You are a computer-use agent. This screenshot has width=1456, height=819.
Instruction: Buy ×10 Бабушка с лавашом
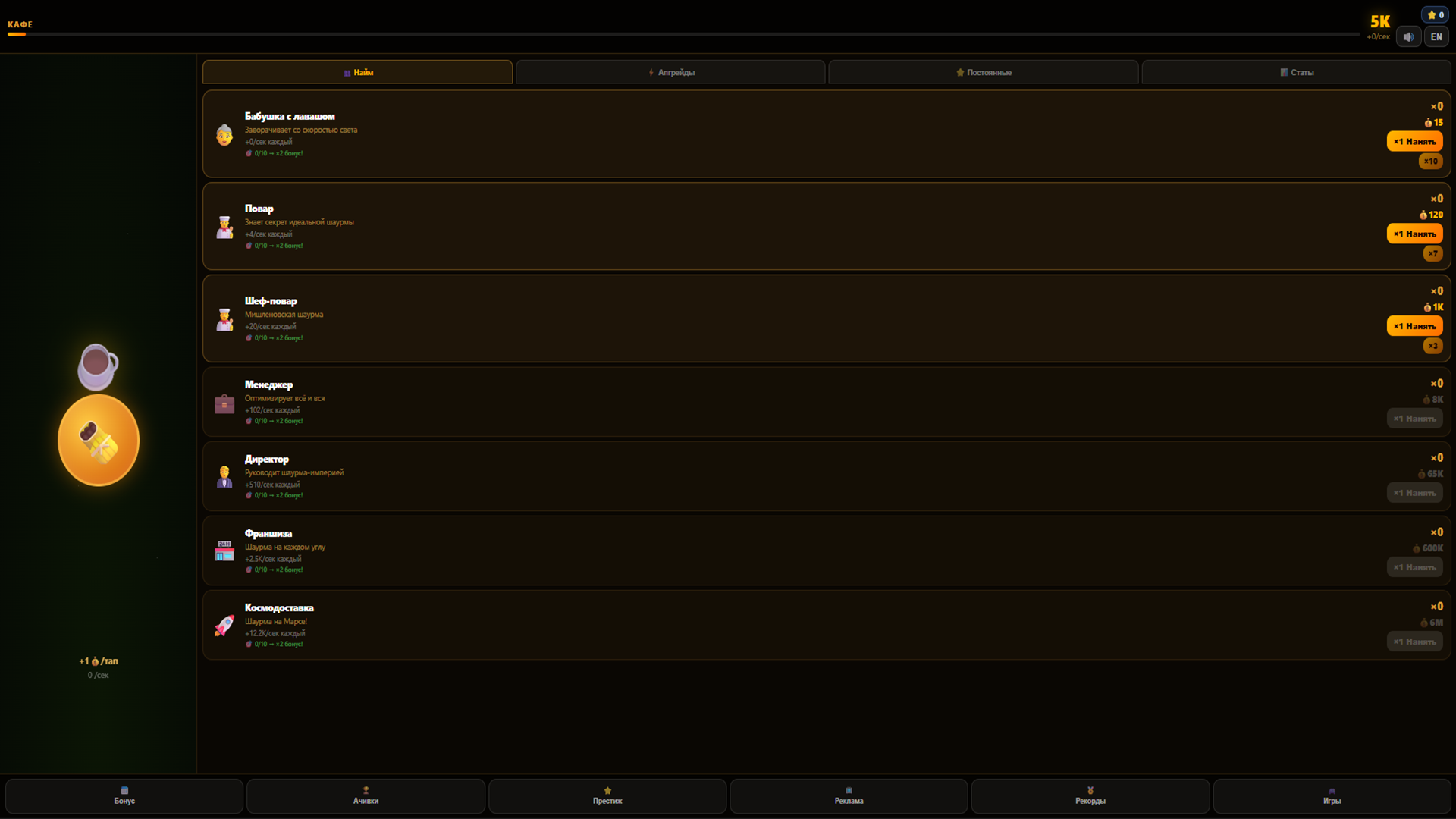1430,161
